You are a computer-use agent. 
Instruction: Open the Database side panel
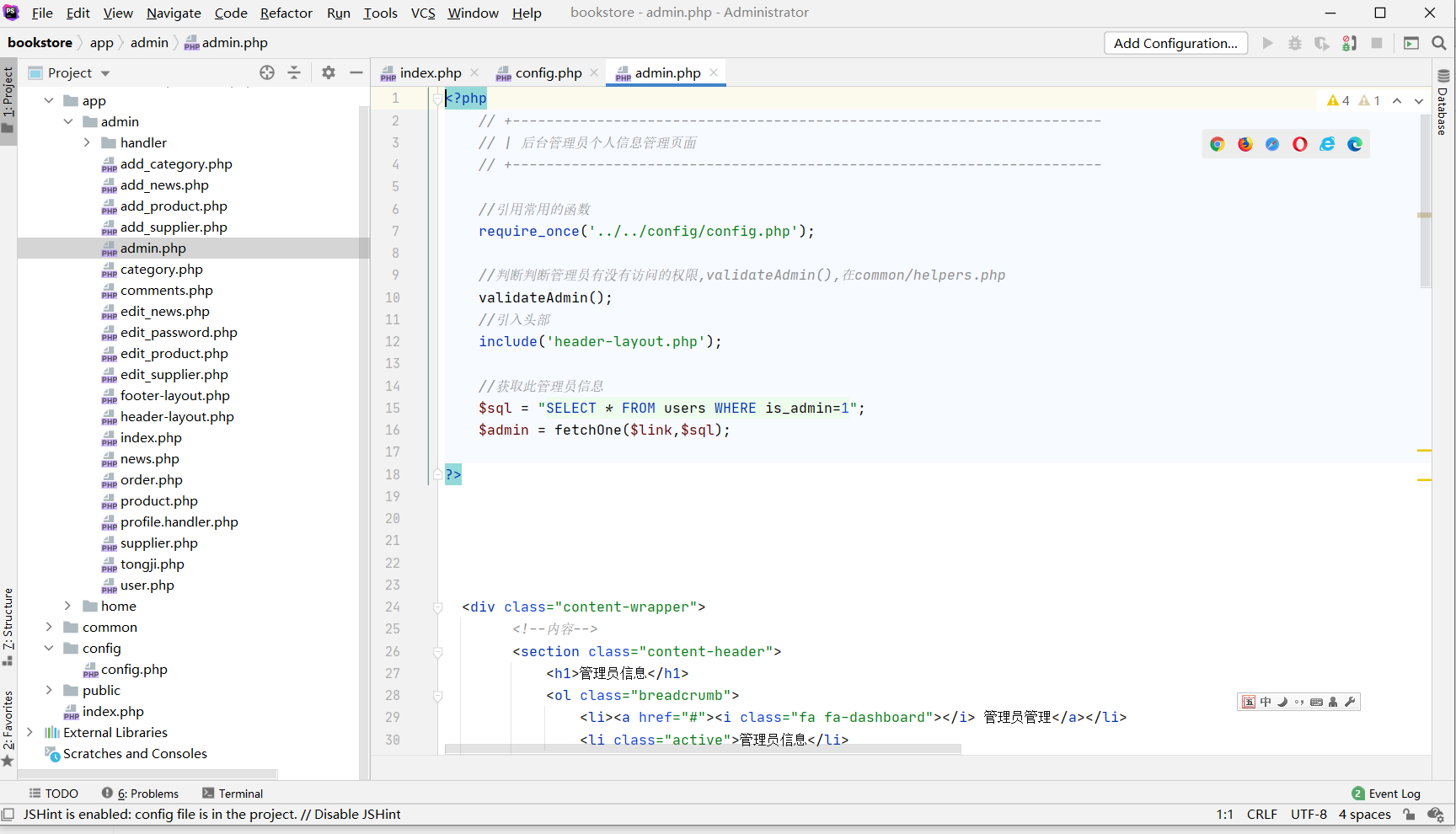(x=1443, y=102)
